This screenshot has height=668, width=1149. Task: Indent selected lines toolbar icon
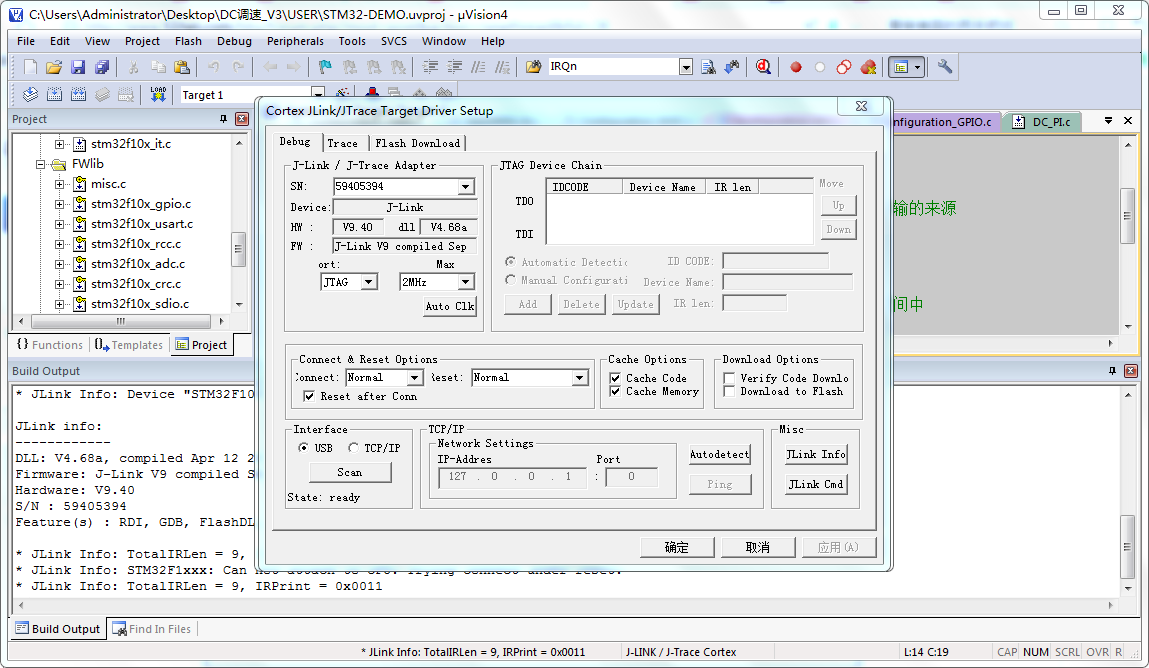(430, 67)
